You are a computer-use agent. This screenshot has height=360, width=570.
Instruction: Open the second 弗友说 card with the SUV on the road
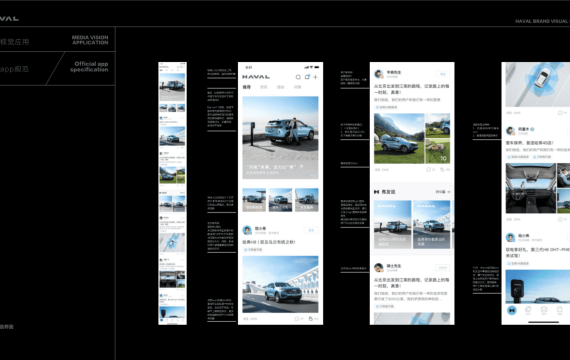431,225
